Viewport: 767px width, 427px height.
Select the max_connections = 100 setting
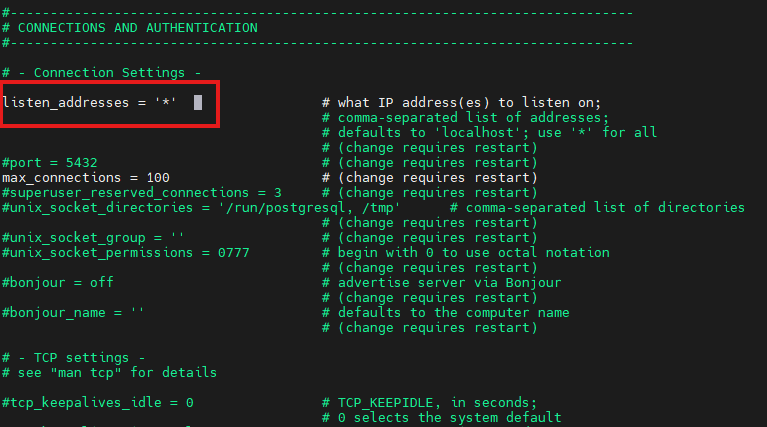(85, 178)
